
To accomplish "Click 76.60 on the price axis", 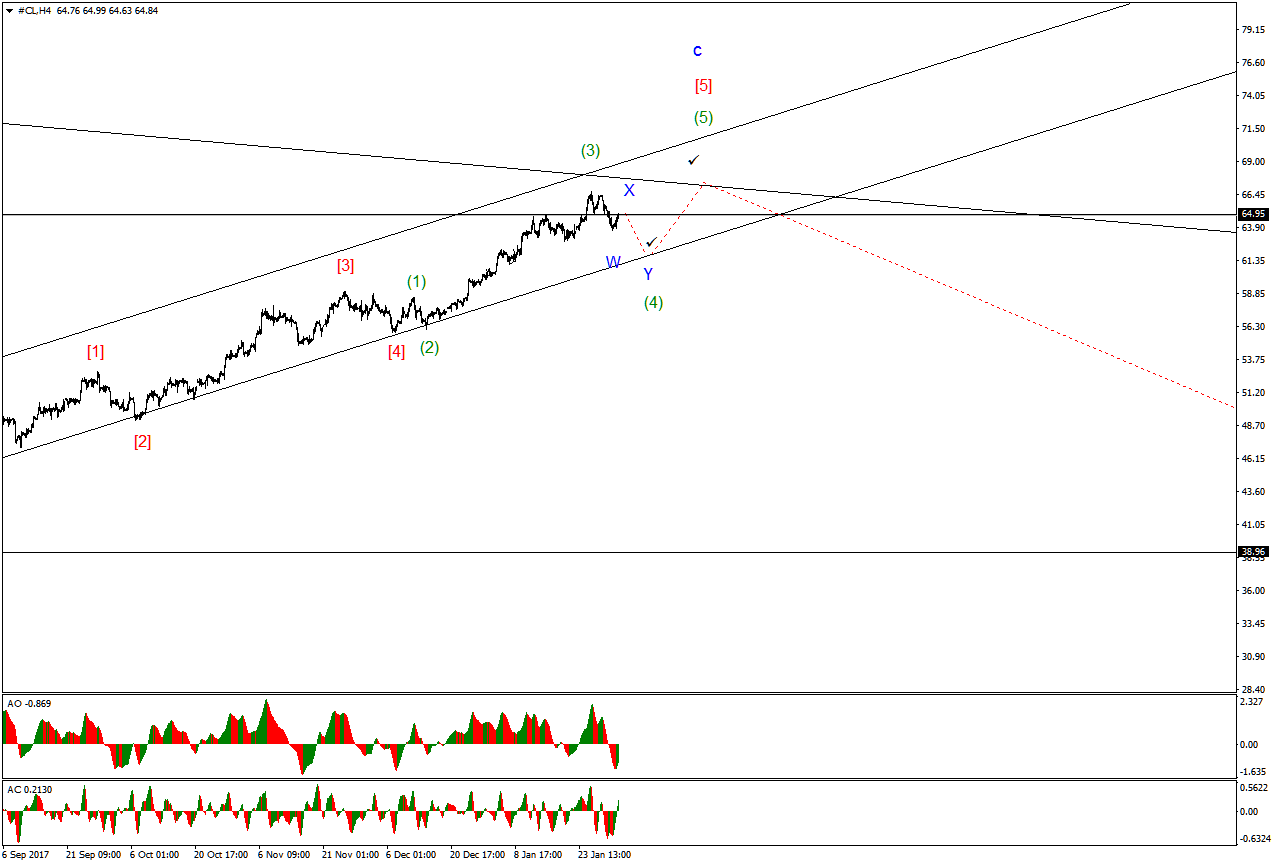I will pyautogui.click(x=1254, y=63).
